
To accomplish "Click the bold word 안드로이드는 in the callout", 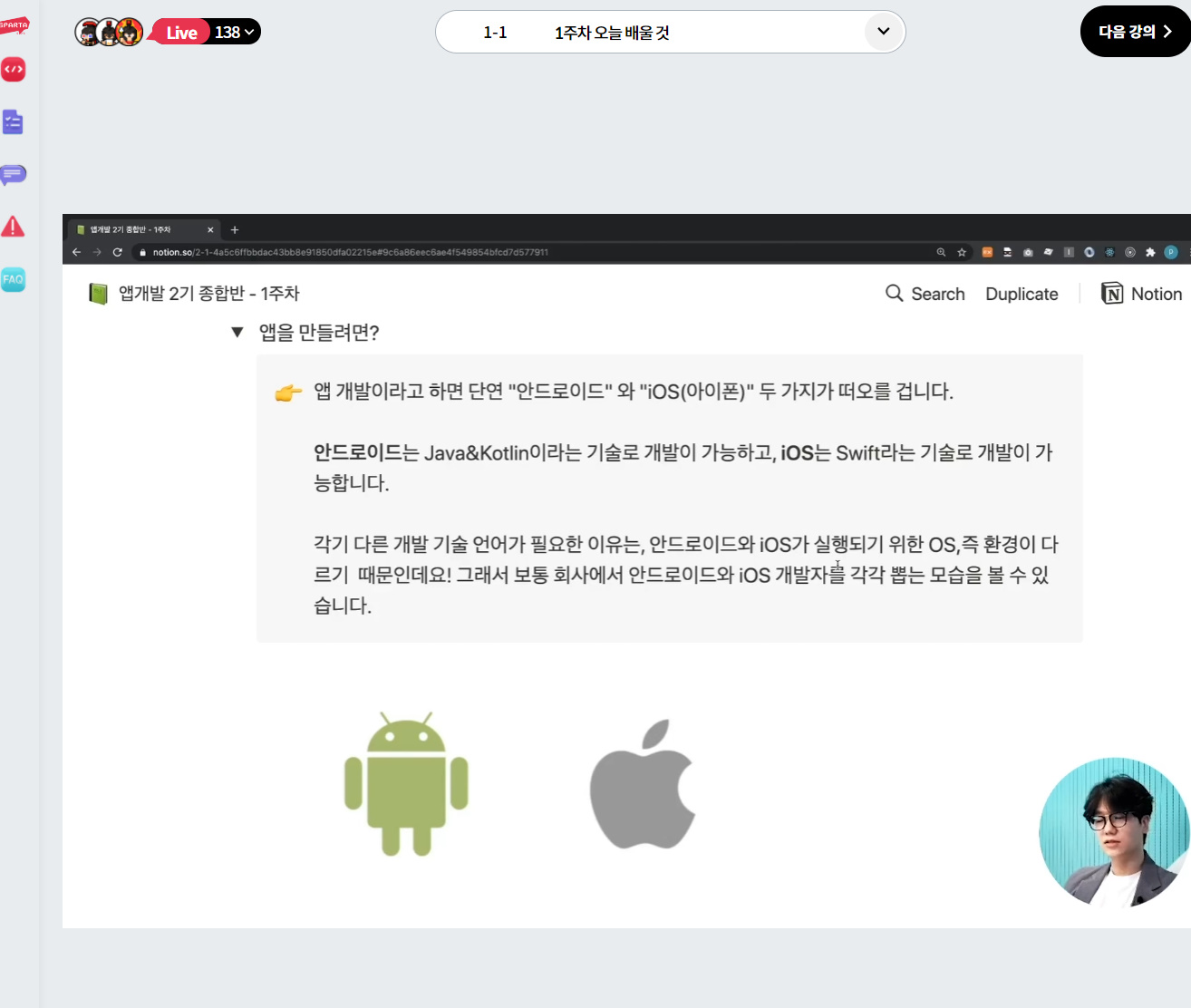I will (366, 452).
